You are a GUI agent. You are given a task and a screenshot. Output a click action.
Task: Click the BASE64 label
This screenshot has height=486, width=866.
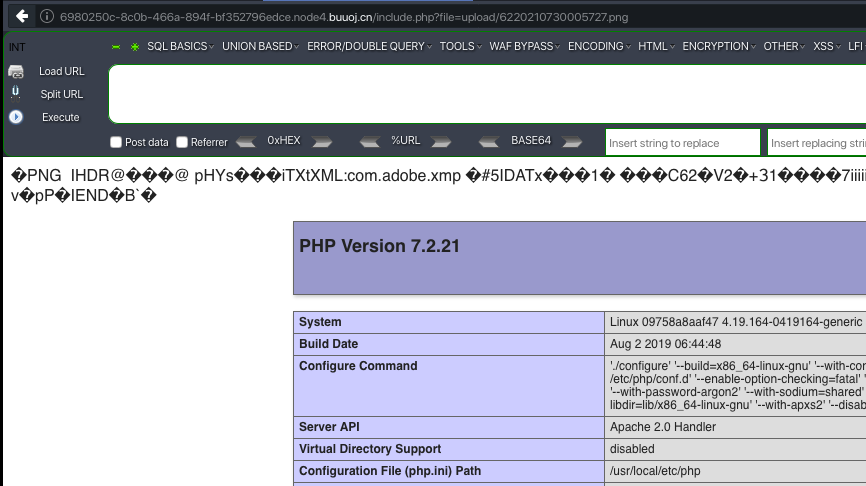click(531, 140)
